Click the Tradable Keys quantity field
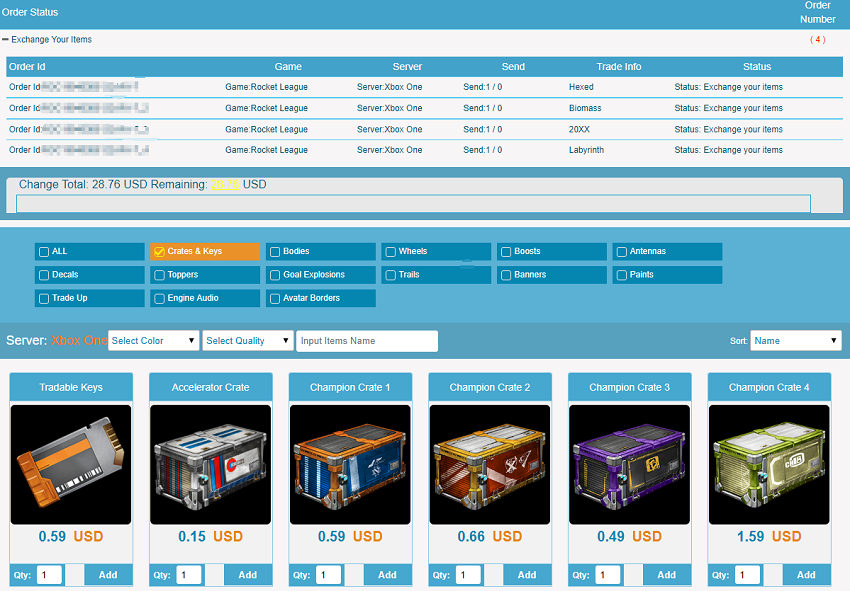This screenshot has width=850, height=591. [49, 575]
